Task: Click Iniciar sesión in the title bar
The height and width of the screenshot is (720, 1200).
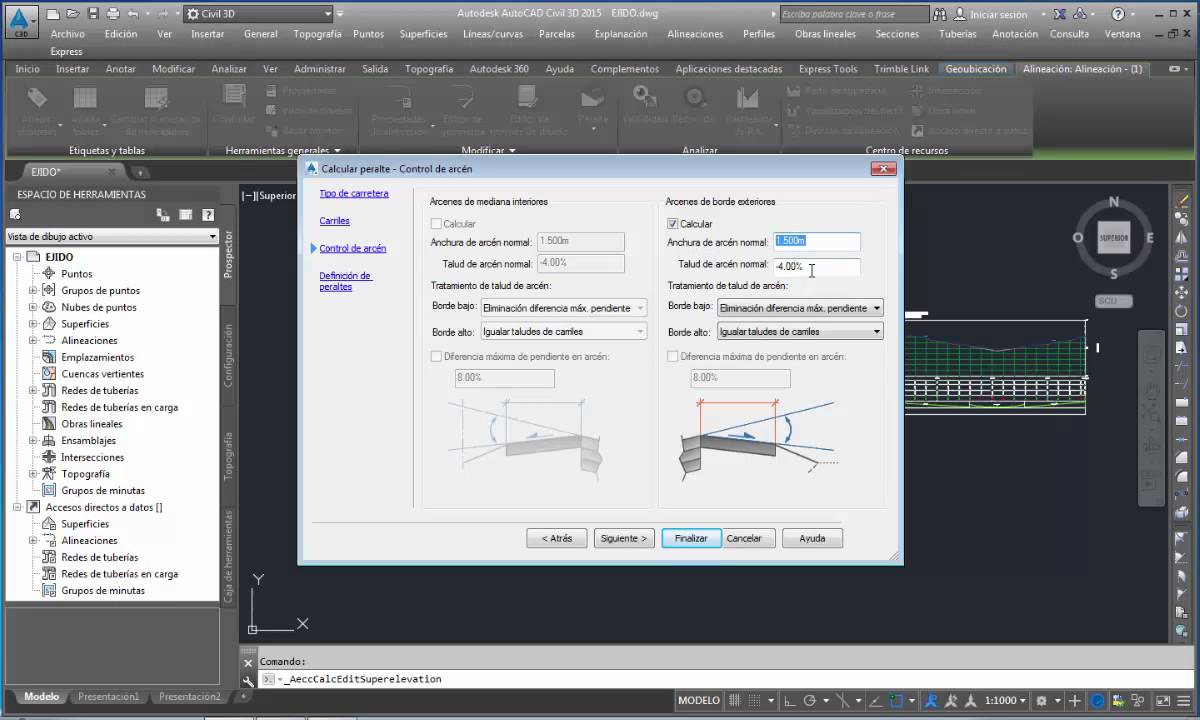Action: 998,15
